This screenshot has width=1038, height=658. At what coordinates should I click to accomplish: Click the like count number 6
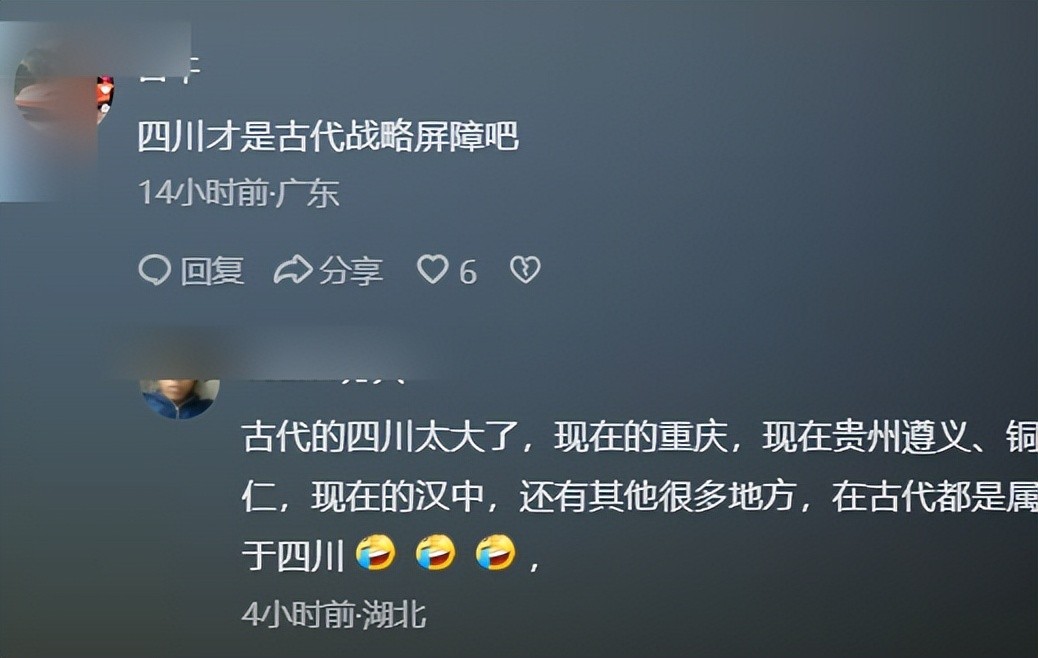(x=468, y=272)
